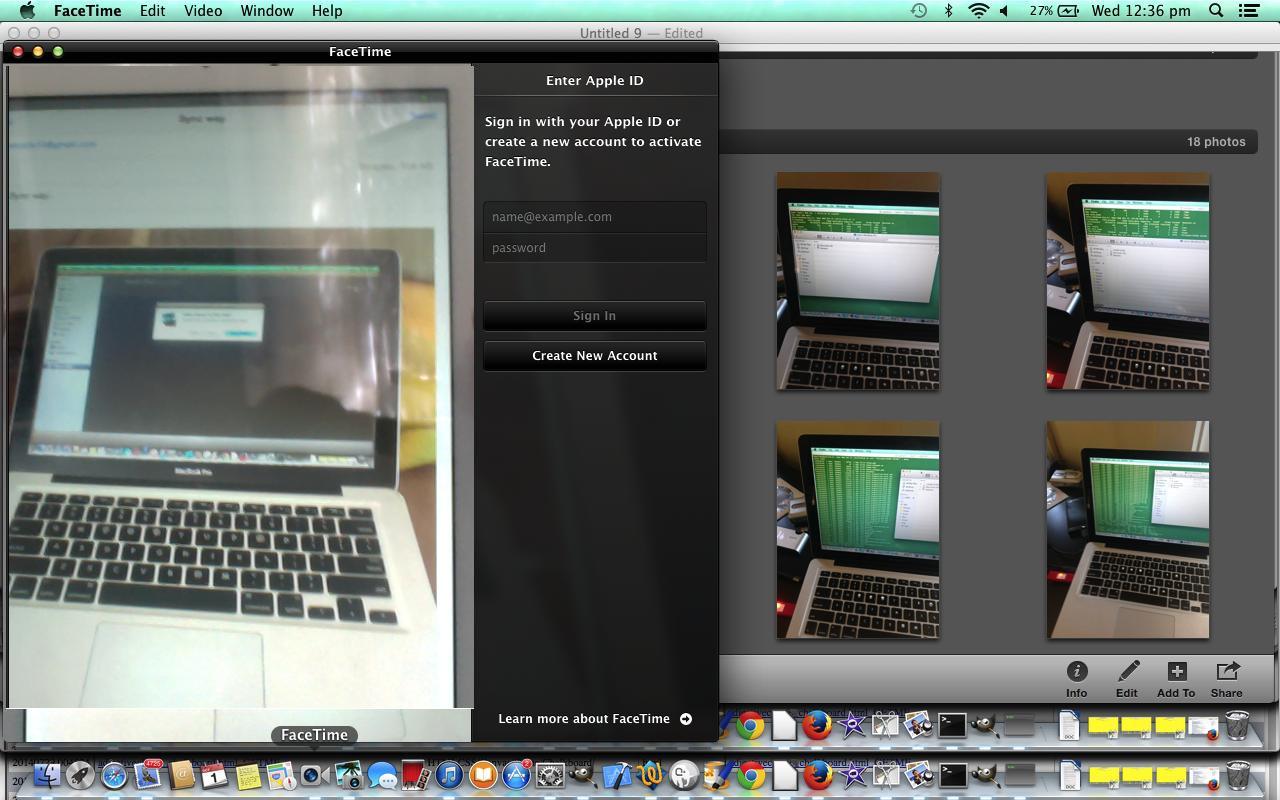Select the bottom-right laptop photo thumbnail

[x=1128, y=529]
